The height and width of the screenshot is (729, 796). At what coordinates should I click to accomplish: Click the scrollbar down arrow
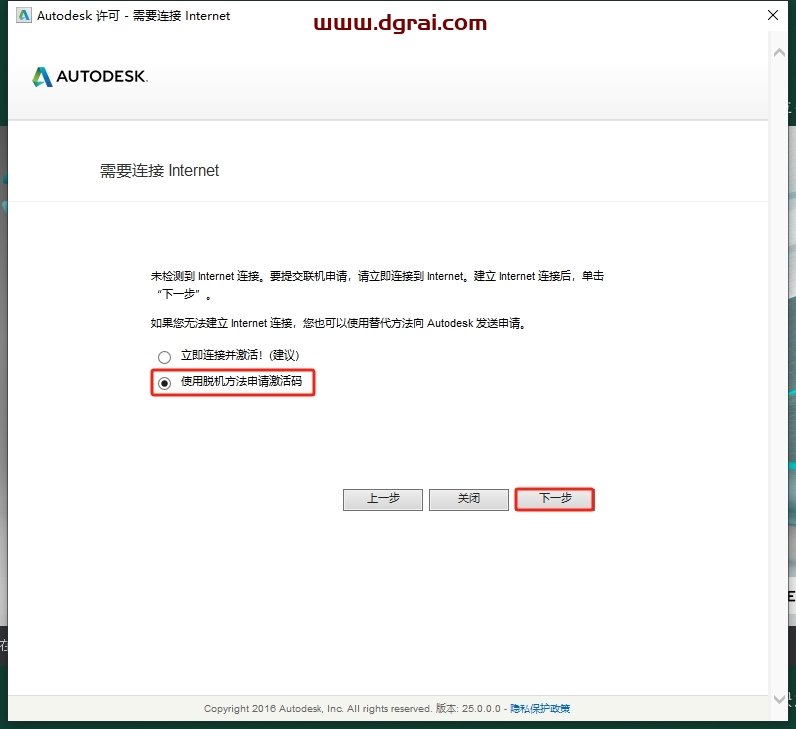[779, 699]
